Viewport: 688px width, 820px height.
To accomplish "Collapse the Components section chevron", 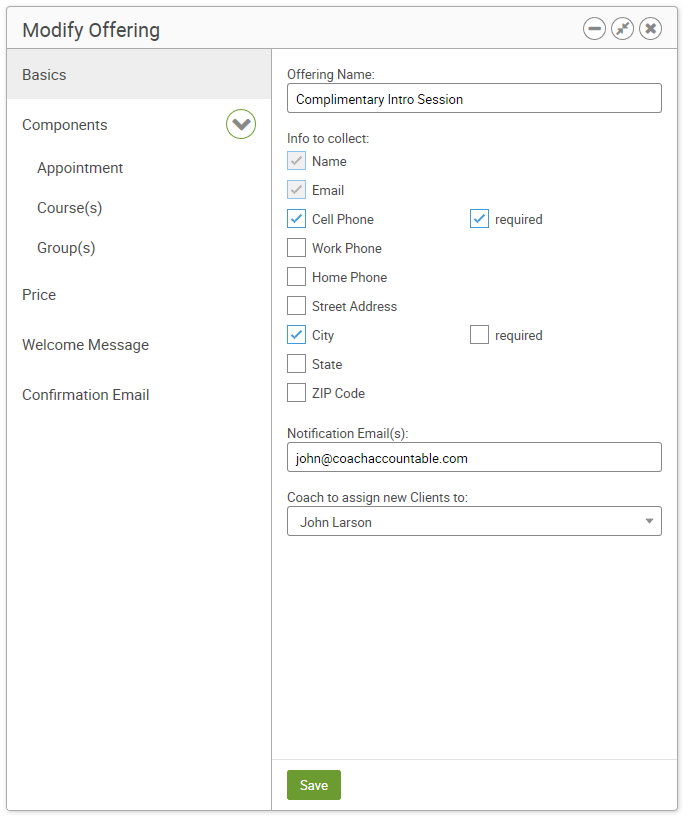I will [x=241, y=124].
